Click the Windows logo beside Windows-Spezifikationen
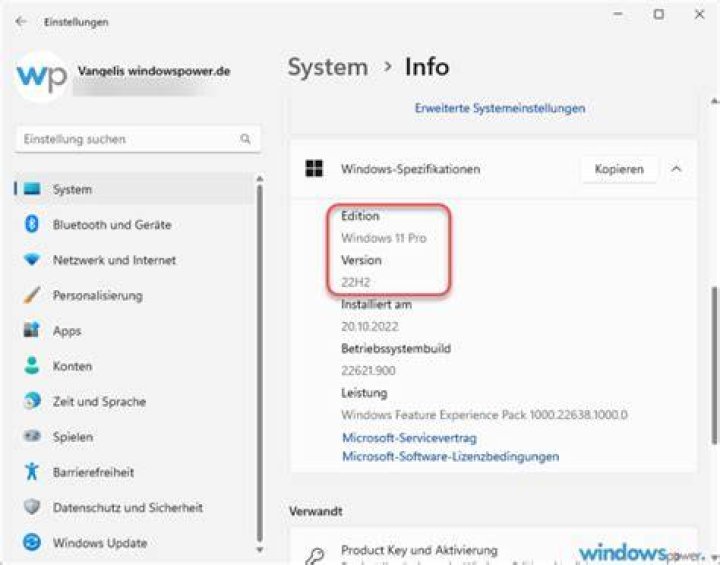 [x=314, y=169]
